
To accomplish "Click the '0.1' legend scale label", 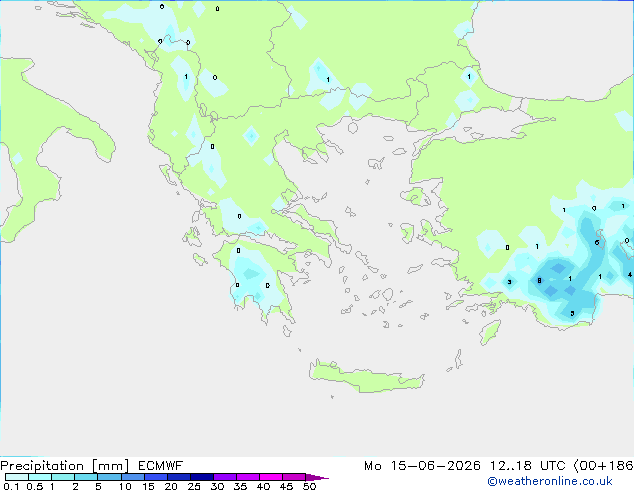I will point(11,486).
